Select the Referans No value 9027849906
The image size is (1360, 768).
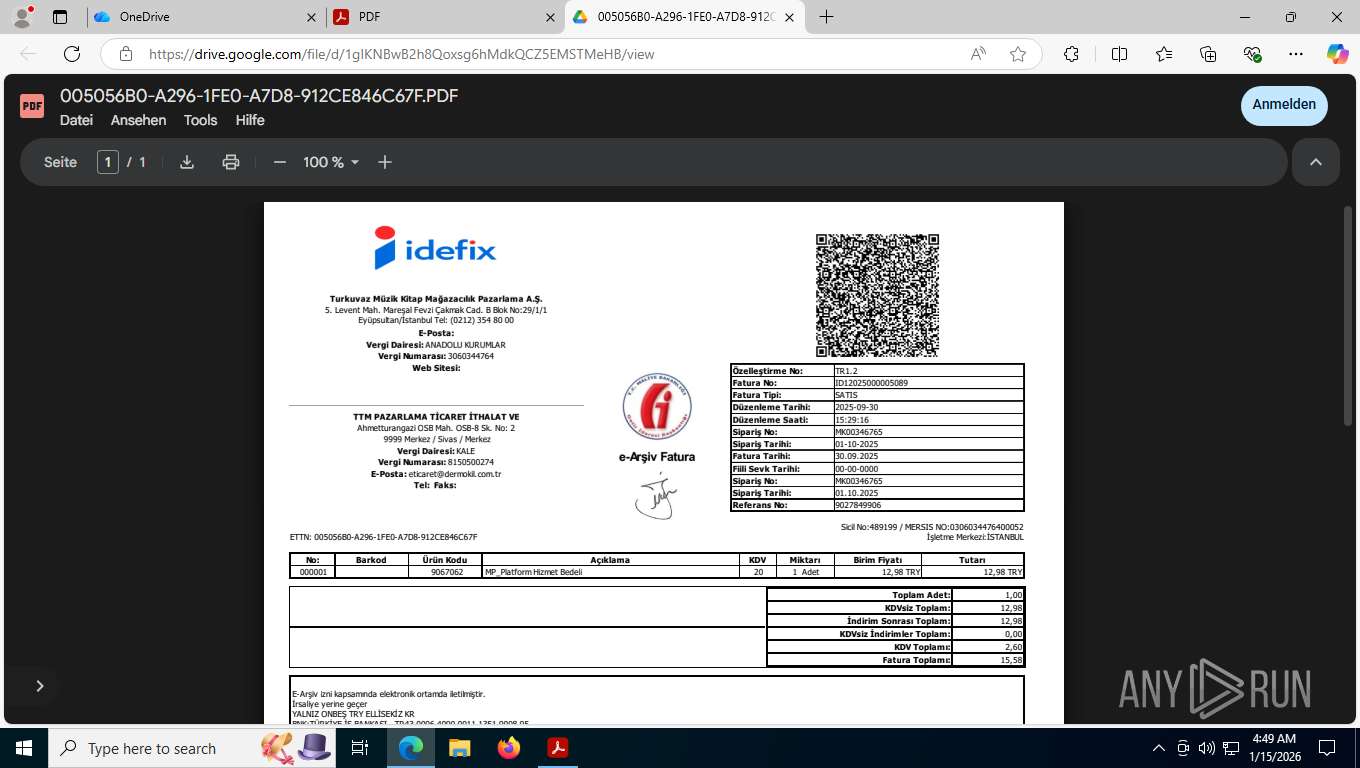coord(858,505)
